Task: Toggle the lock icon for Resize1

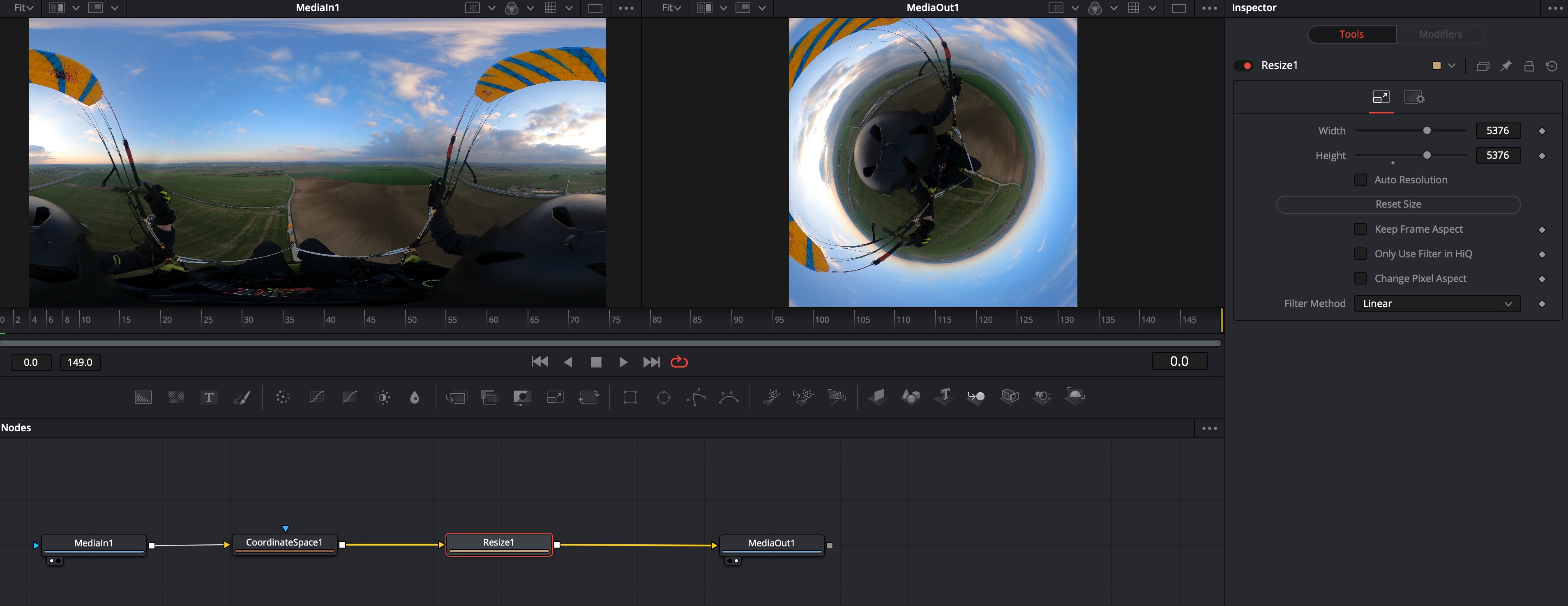Action: click(x=1529, y=66)
